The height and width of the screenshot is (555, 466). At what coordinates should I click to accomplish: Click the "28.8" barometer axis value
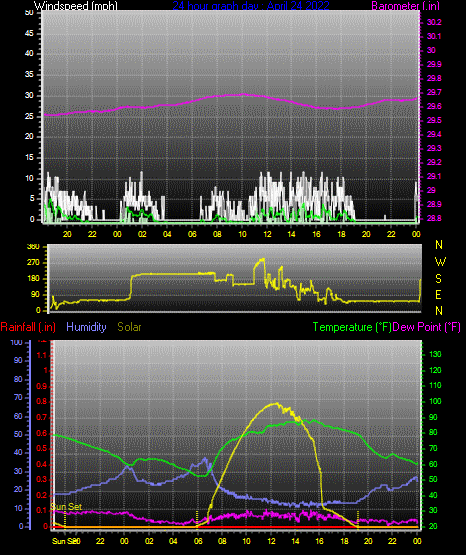pyautogui.click(x=434, y=218)
